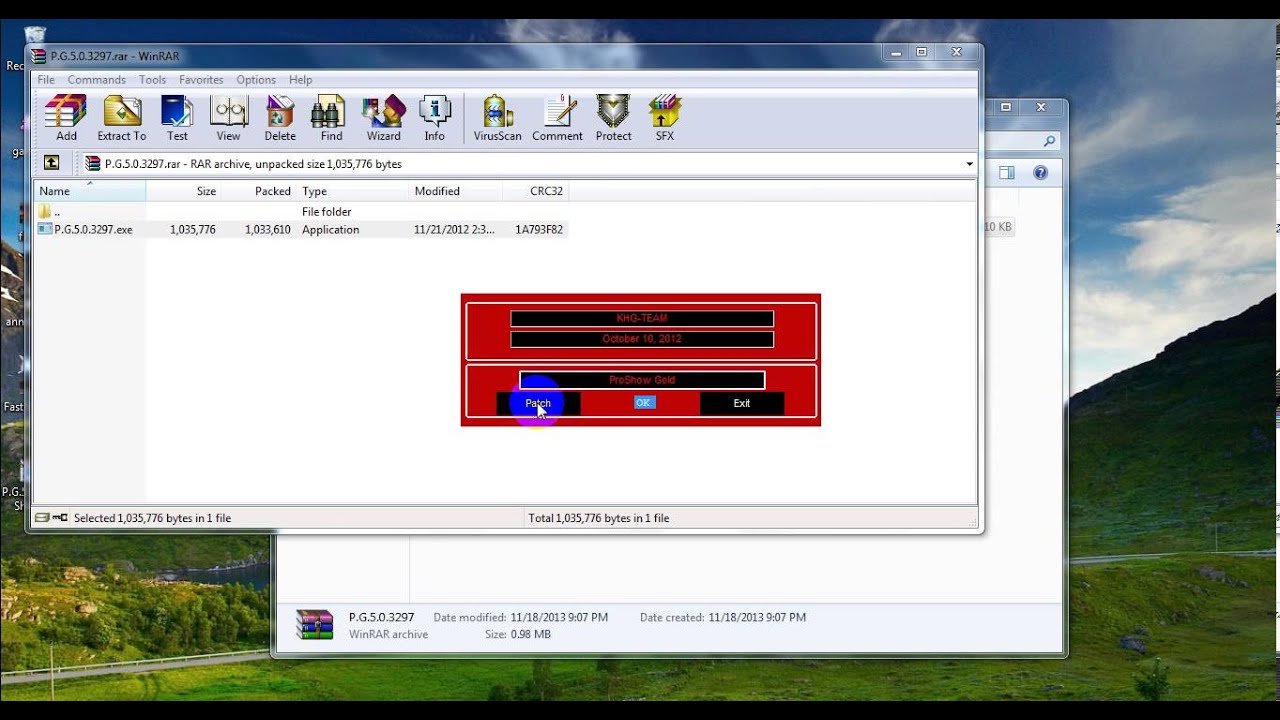Toggle the preview pane icon in Explorer window
1280x720 pixels.
(x=1007, y=173)
